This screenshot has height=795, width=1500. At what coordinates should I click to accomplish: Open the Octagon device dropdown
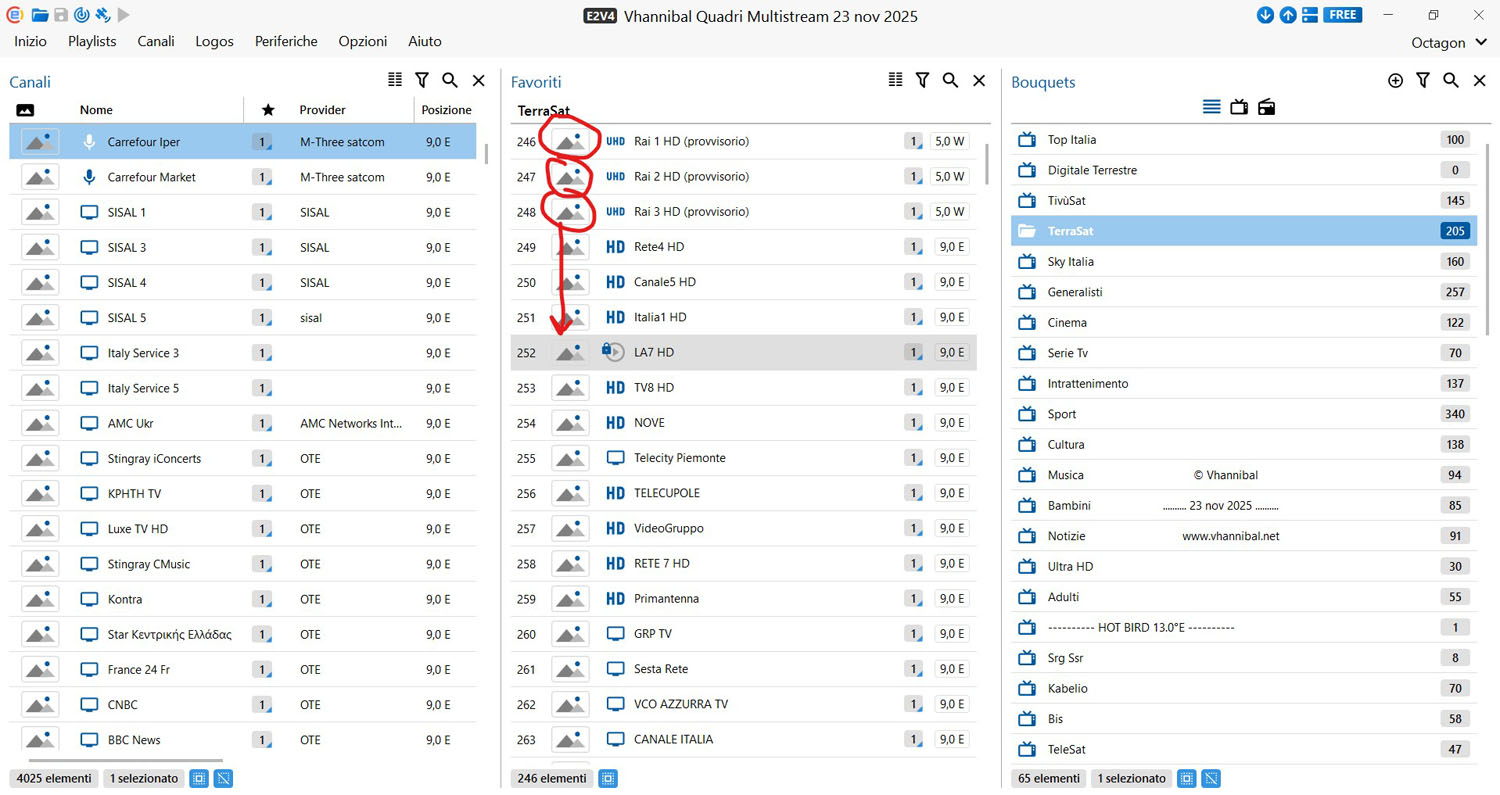[1450, 42]
